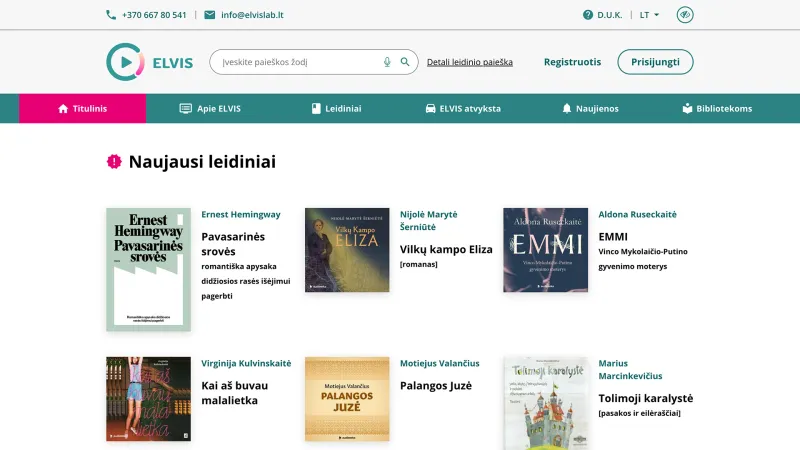Click the +370 667 80 541 phone number
This screenshot has height=450, width=800.
(154, 15)
